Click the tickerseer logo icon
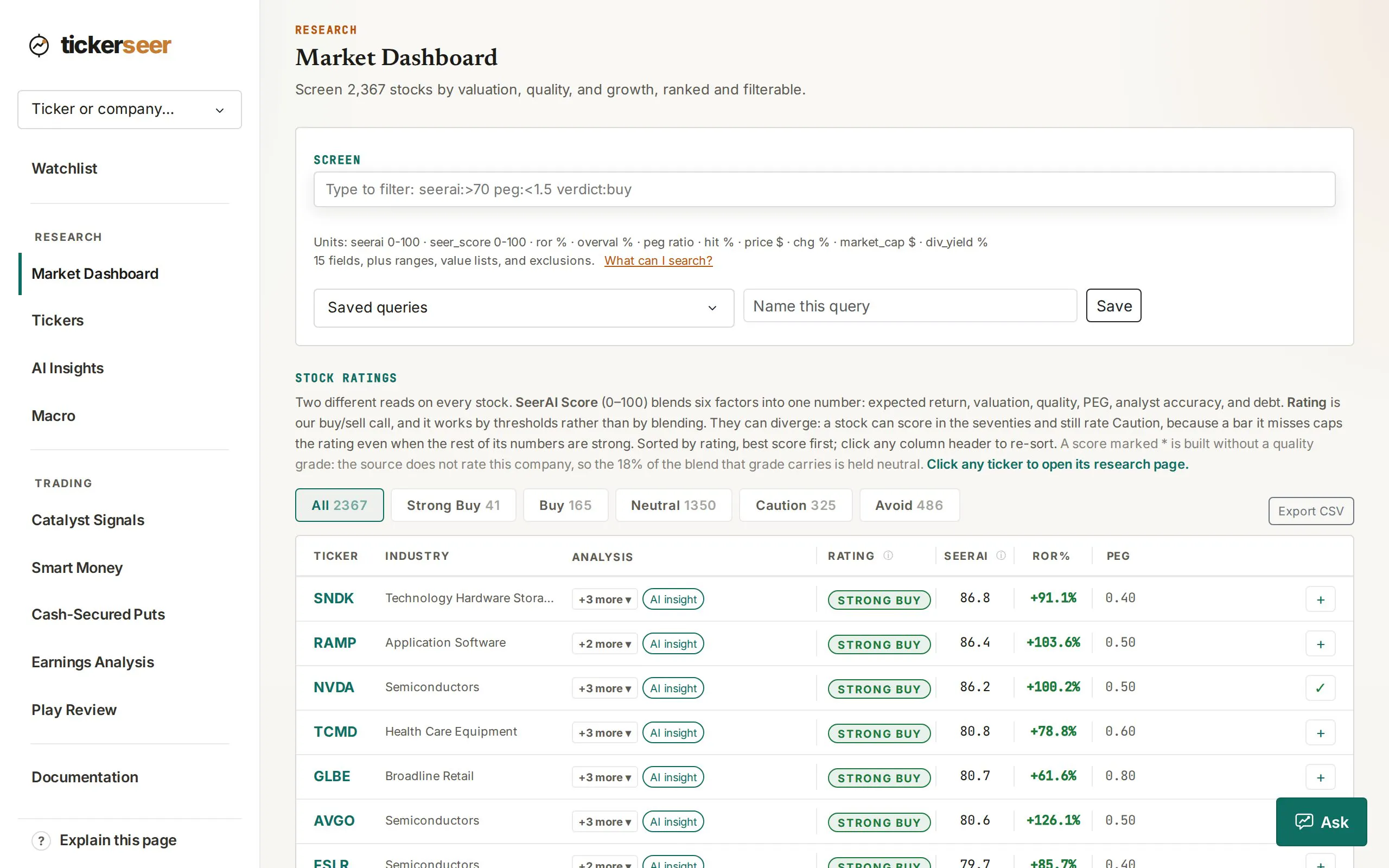This screenshot has width=1389, height=868. 39,46
